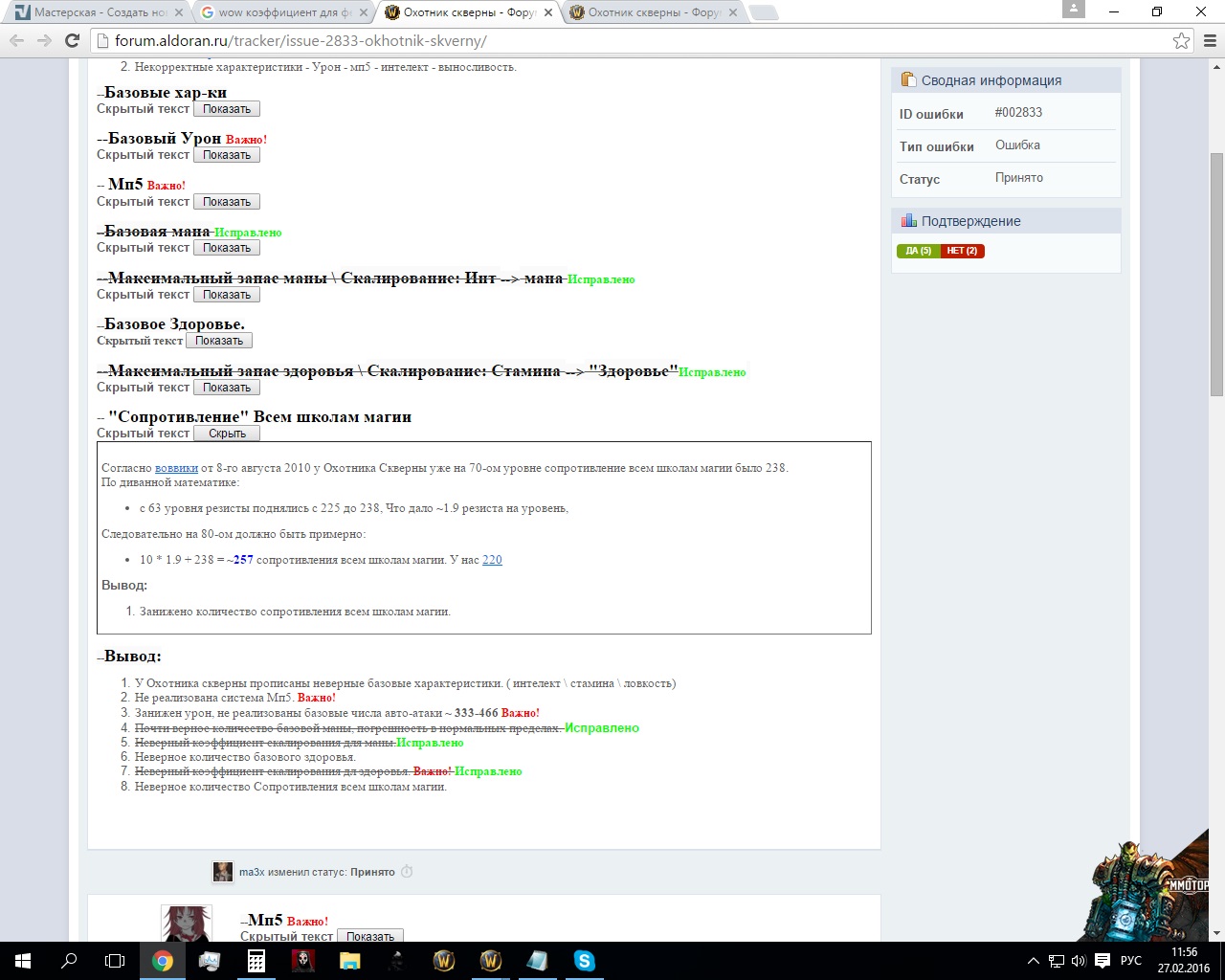This screenshot has width=1225, height=980.
Task: Open Windows taskbar search
Action: 69,961
